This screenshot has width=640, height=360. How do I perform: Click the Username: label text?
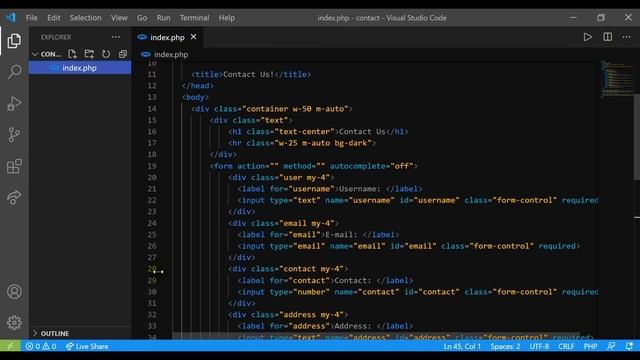click(360, 189)
